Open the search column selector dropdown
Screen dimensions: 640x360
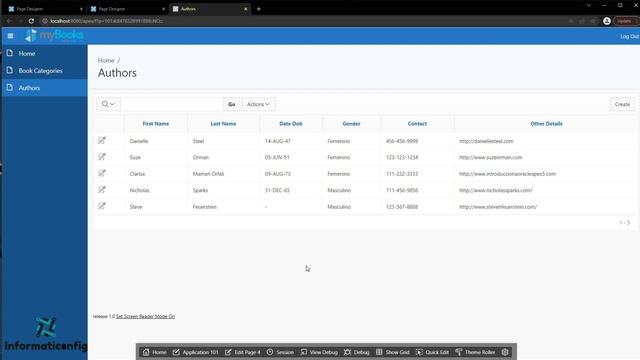[108, 104]
